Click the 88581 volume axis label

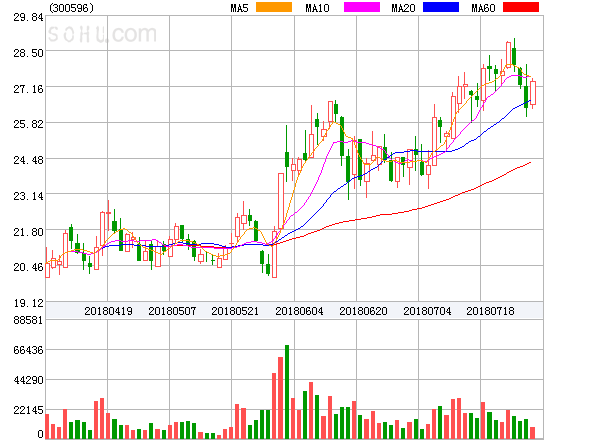pos(28,320)
